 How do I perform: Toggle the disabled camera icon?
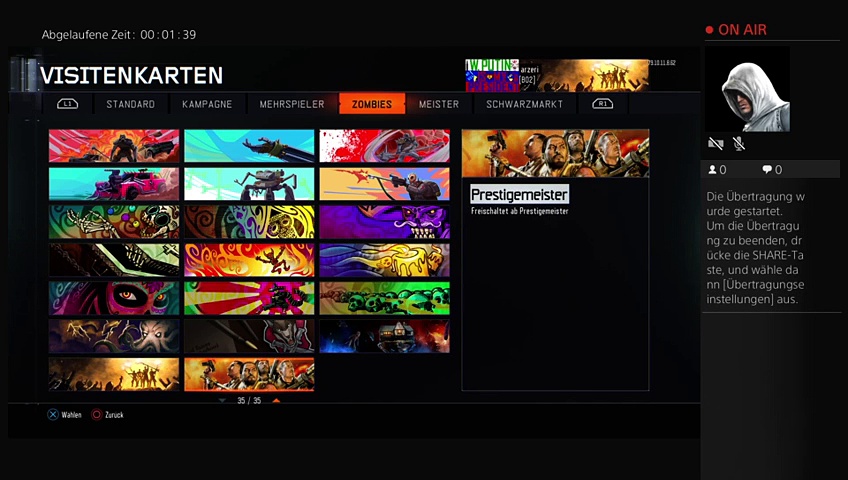pyautogui.click(x=715, y=145)
